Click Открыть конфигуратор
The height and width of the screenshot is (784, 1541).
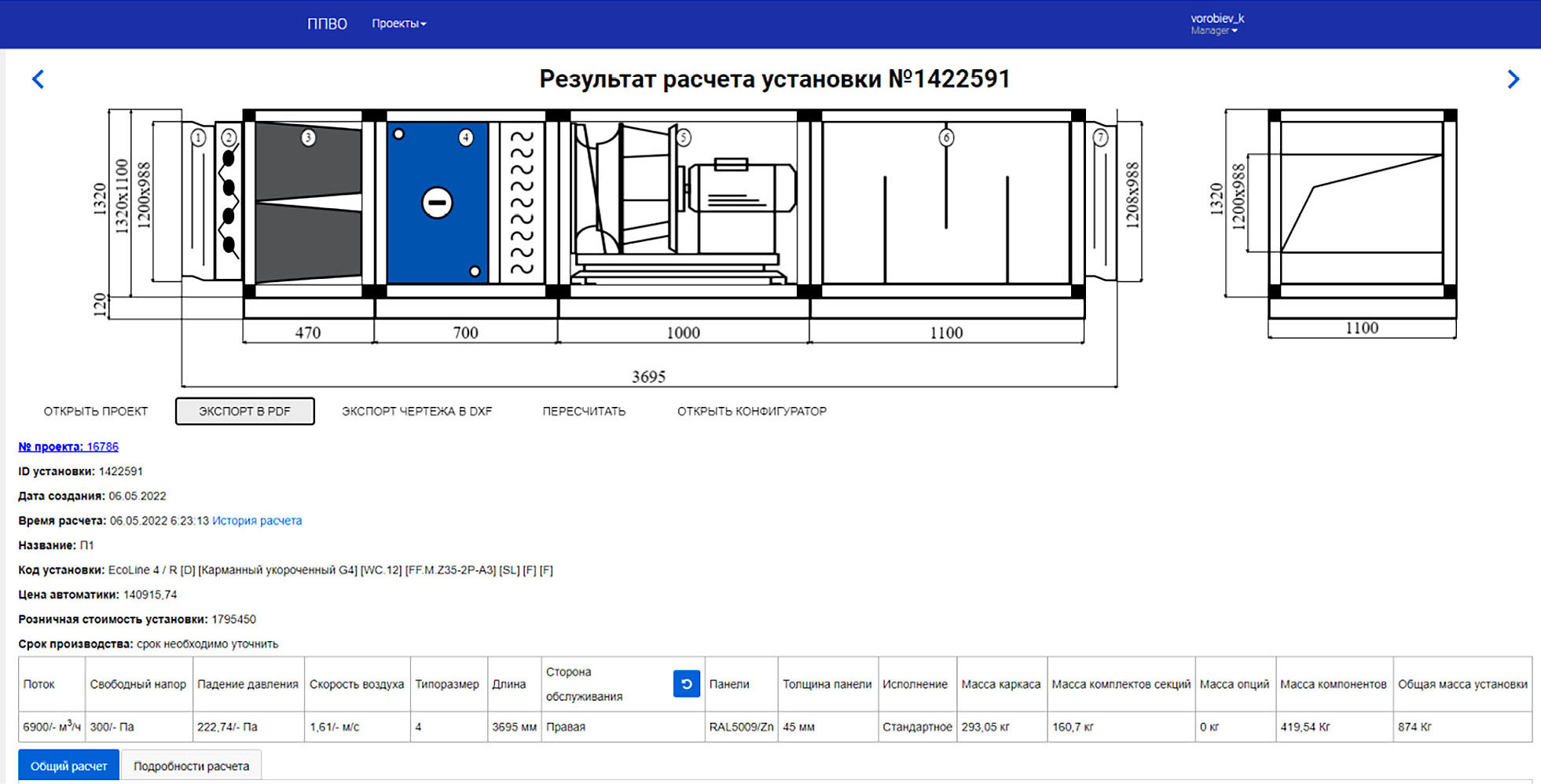click(751, 411)
